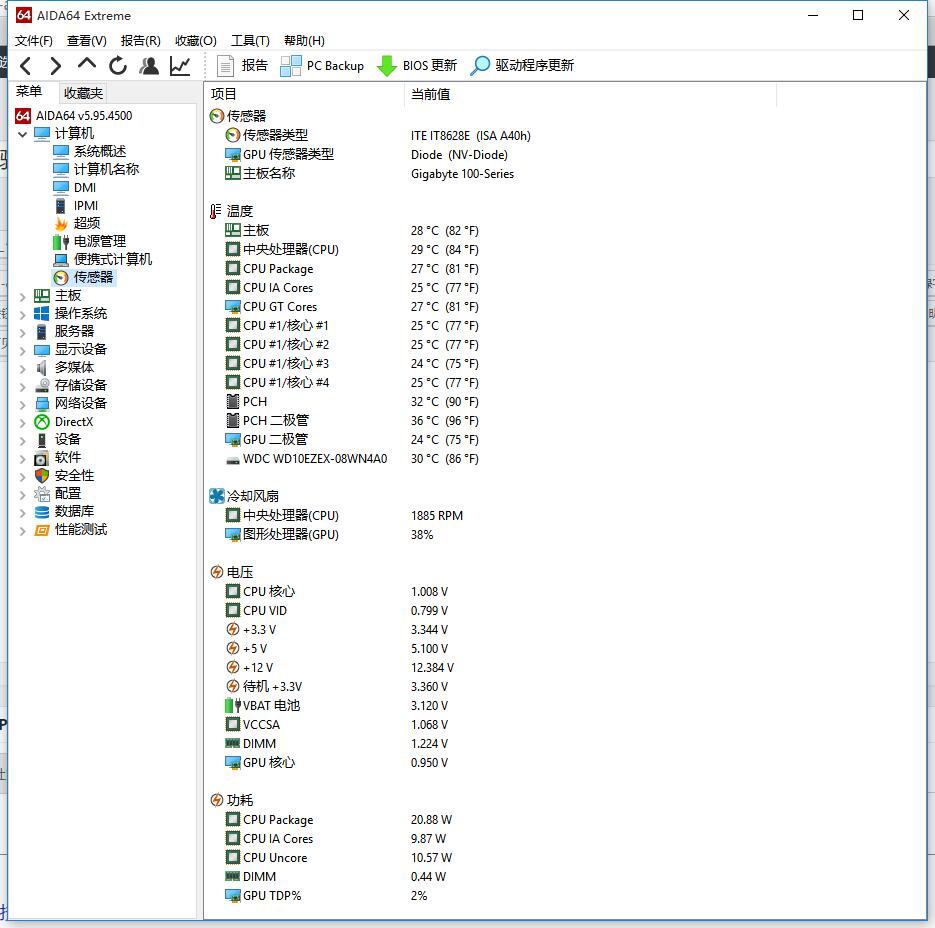Image resolution: width=935 pixels, height=928 pixels.
Task: Click the Forward navigation arrow
Action: (55, 66)
